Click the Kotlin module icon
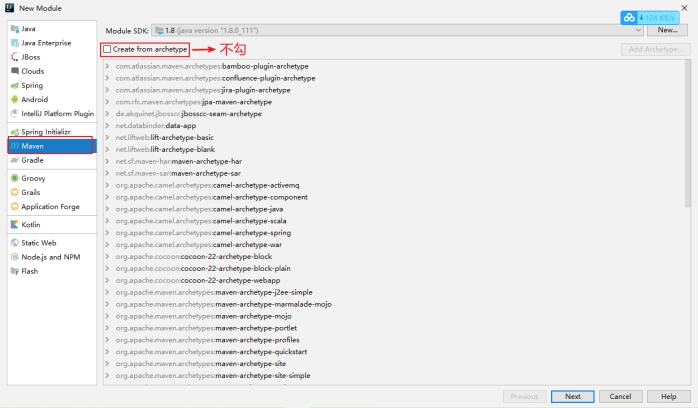 tap(14, 224)
